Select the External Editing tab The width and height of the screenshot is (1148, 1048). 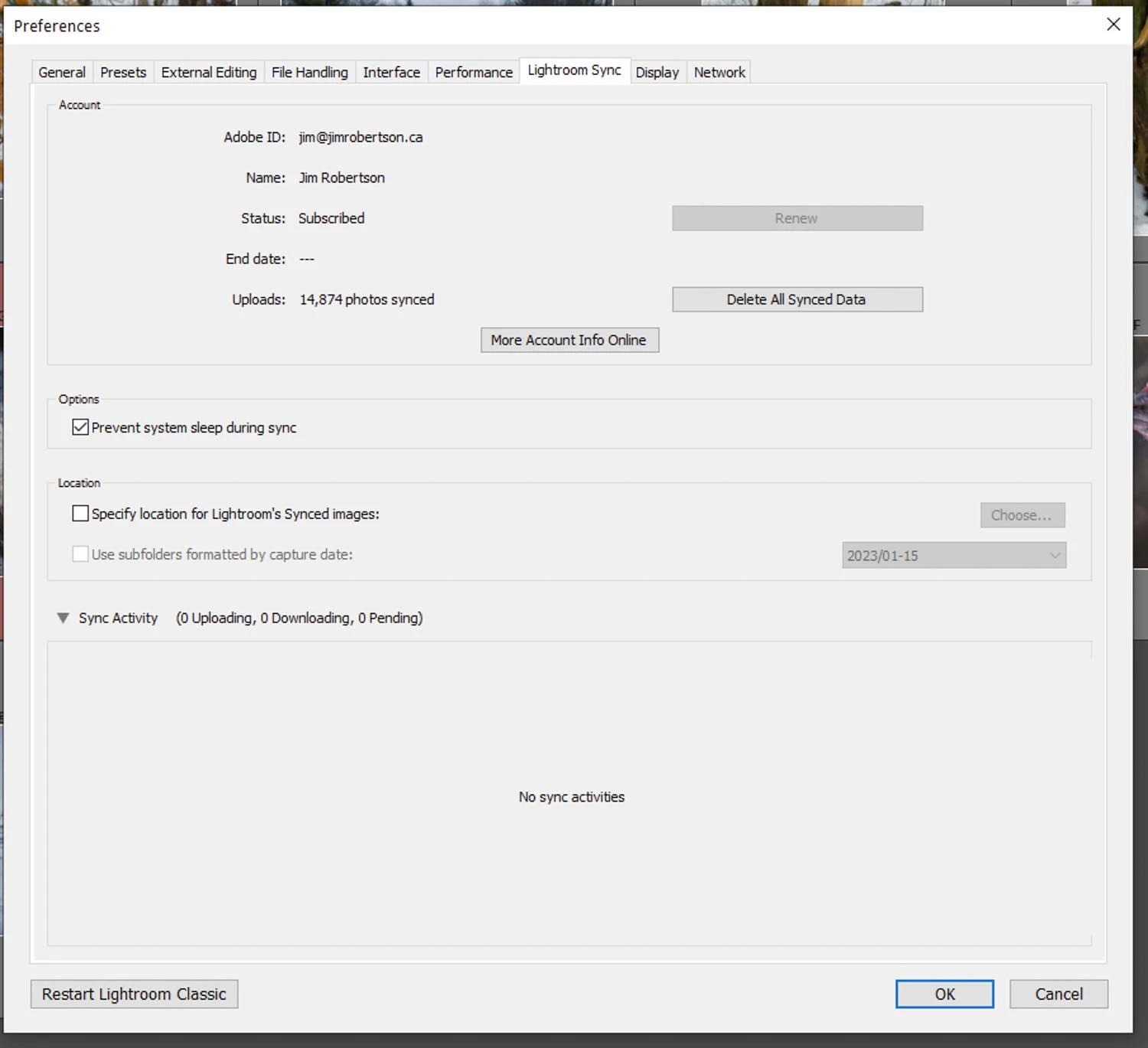(209, 72)
